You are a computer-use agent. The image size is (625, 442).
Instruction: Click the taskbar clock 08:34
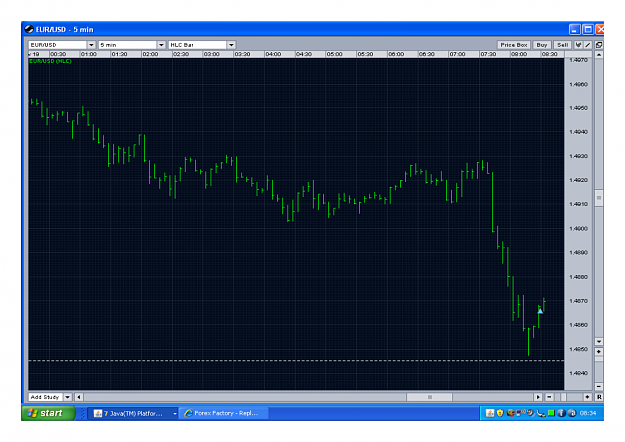pyautogui.click(x=588, y=413)
